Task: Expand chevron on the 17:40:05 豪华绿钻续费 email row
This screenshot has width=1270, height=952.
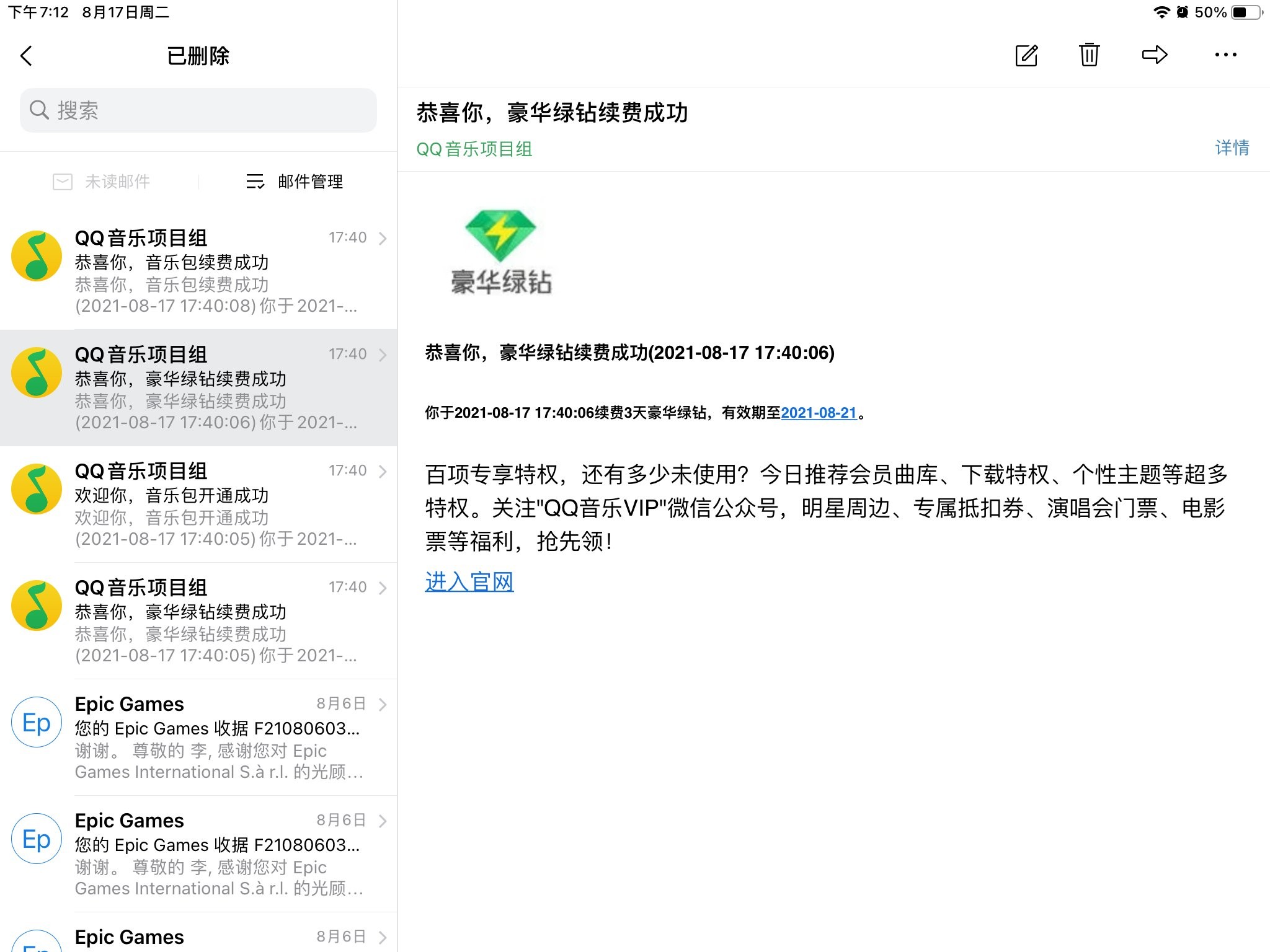Action: point(383,588)
